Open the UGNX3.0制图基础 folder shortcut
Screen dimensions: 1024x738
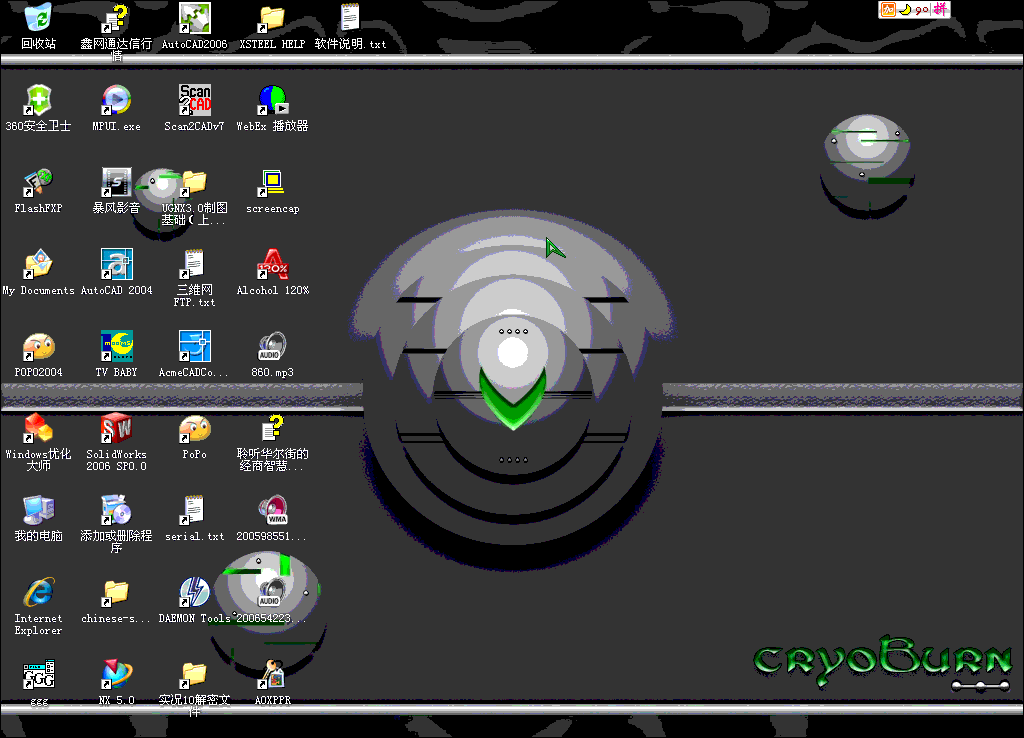195,184
